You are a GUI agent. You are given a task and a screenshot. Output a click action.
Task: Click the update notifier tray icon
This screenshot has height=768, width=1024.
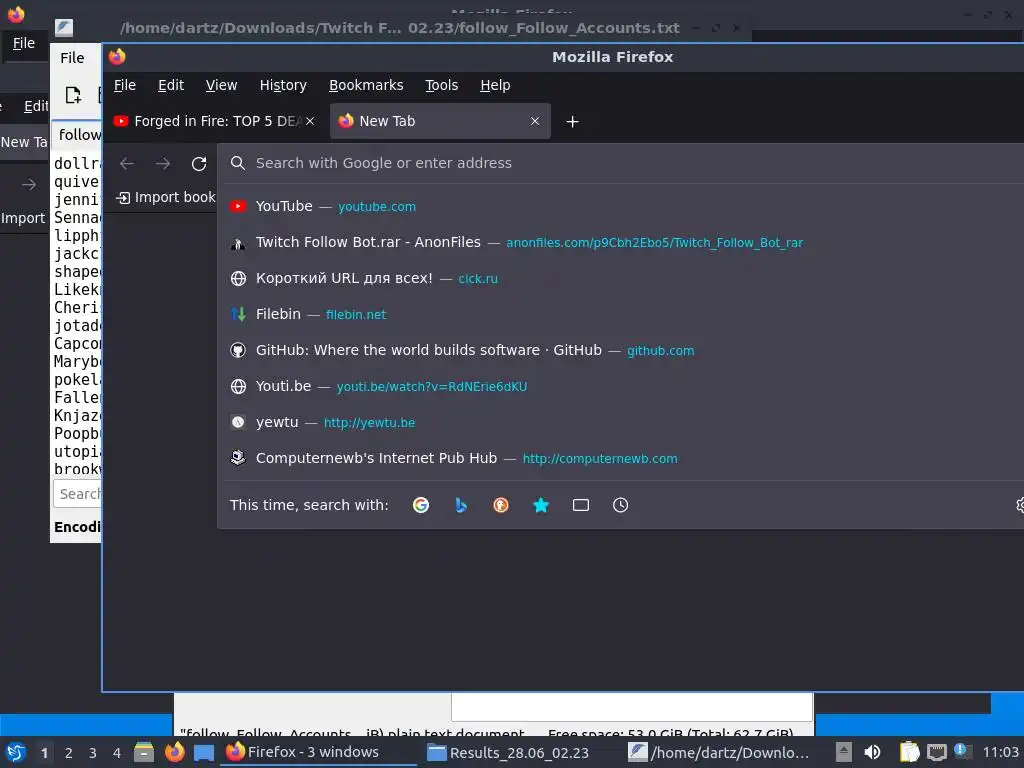(961, 751)
